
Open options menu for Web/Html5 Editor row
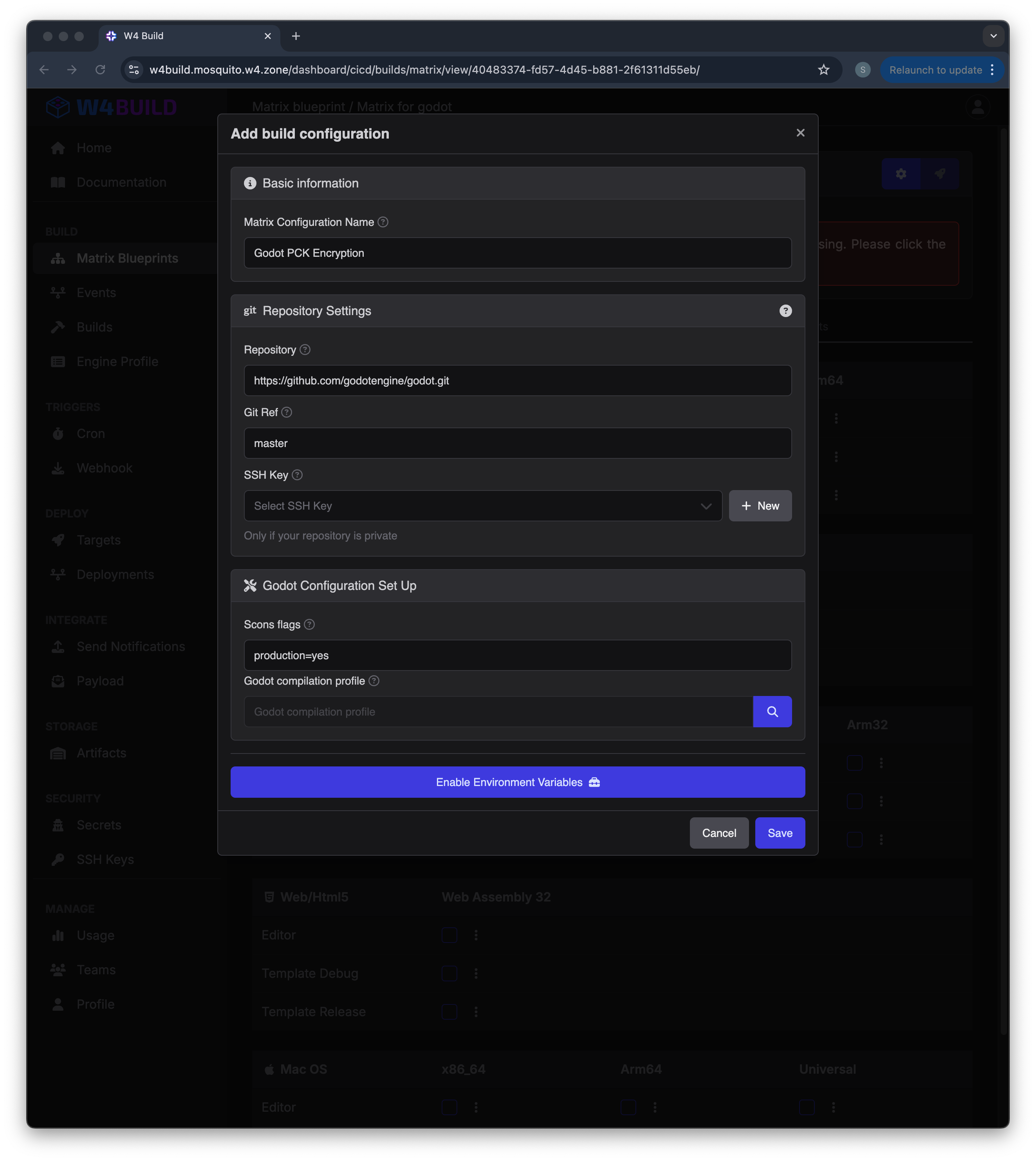click(x=476, y=935)
